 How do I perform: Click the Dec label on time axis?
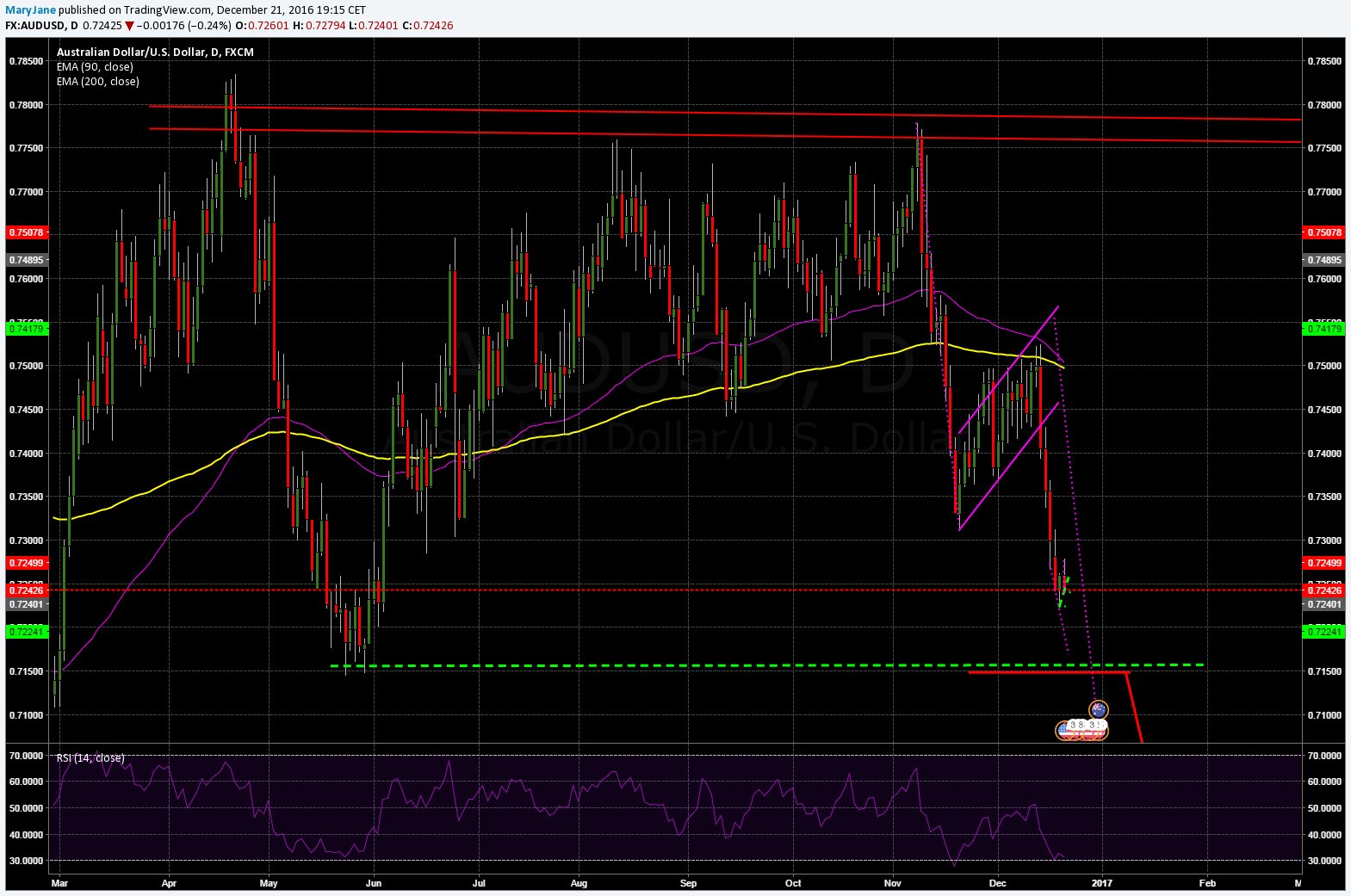[997, 883]
